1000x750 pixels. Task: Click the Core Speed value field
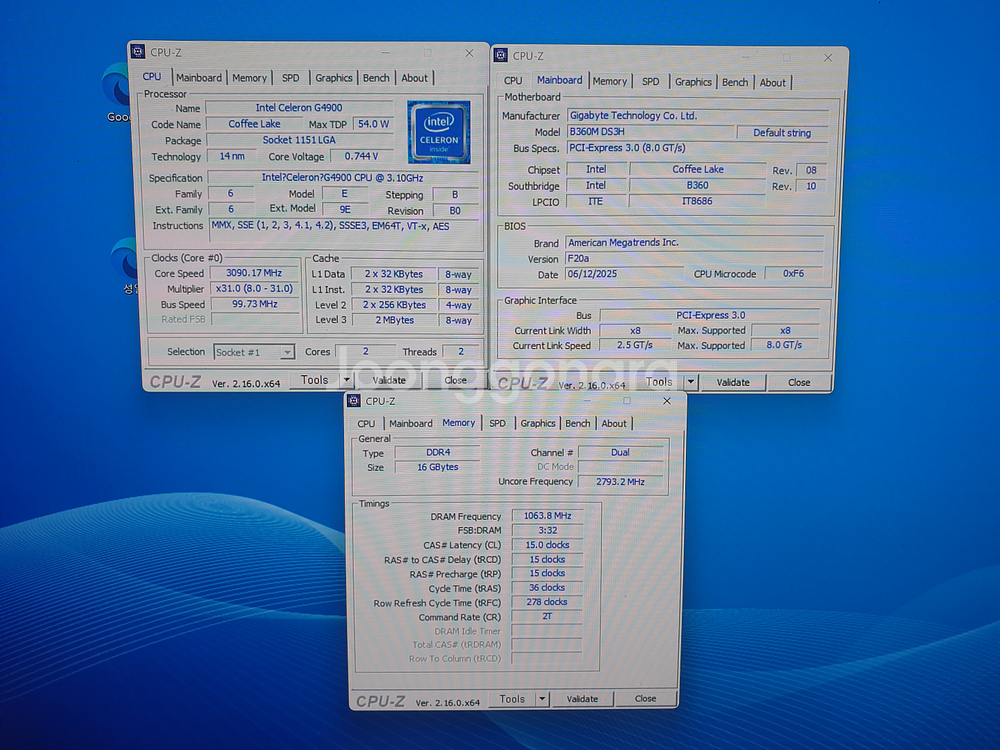(253, 273)
